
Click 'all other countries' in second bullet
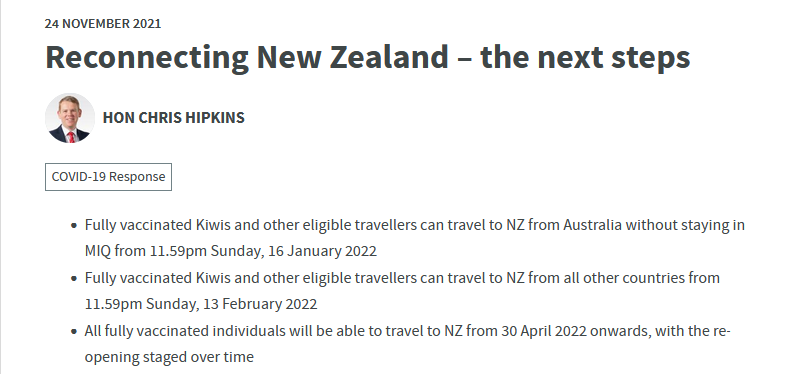point(622,278)
